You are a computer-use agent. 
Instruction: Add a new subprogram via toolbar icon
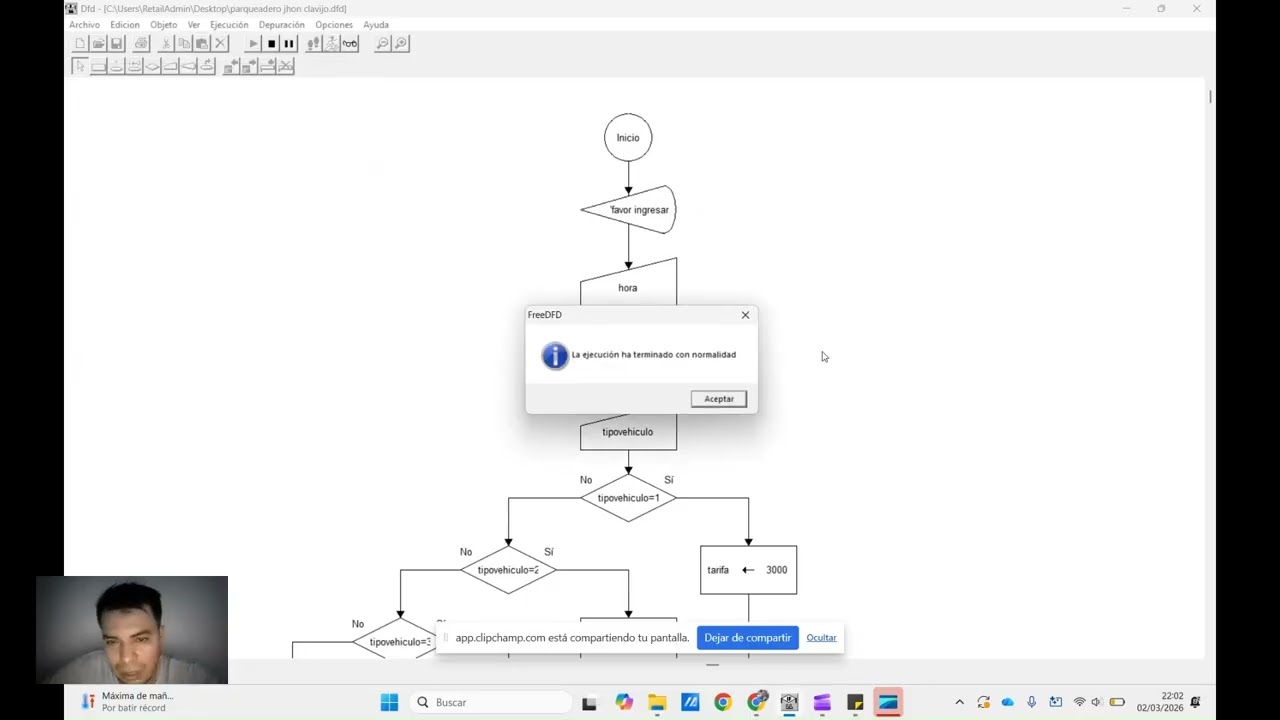267,66
